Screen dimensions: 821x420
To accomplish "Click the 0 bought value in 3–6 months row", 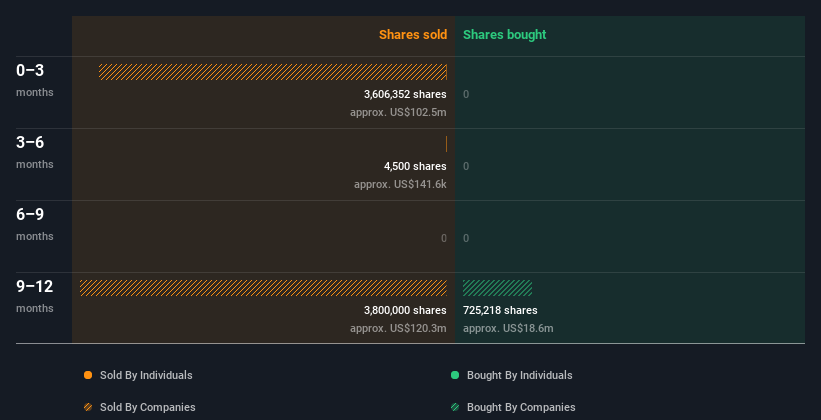I will coord(466,166).
